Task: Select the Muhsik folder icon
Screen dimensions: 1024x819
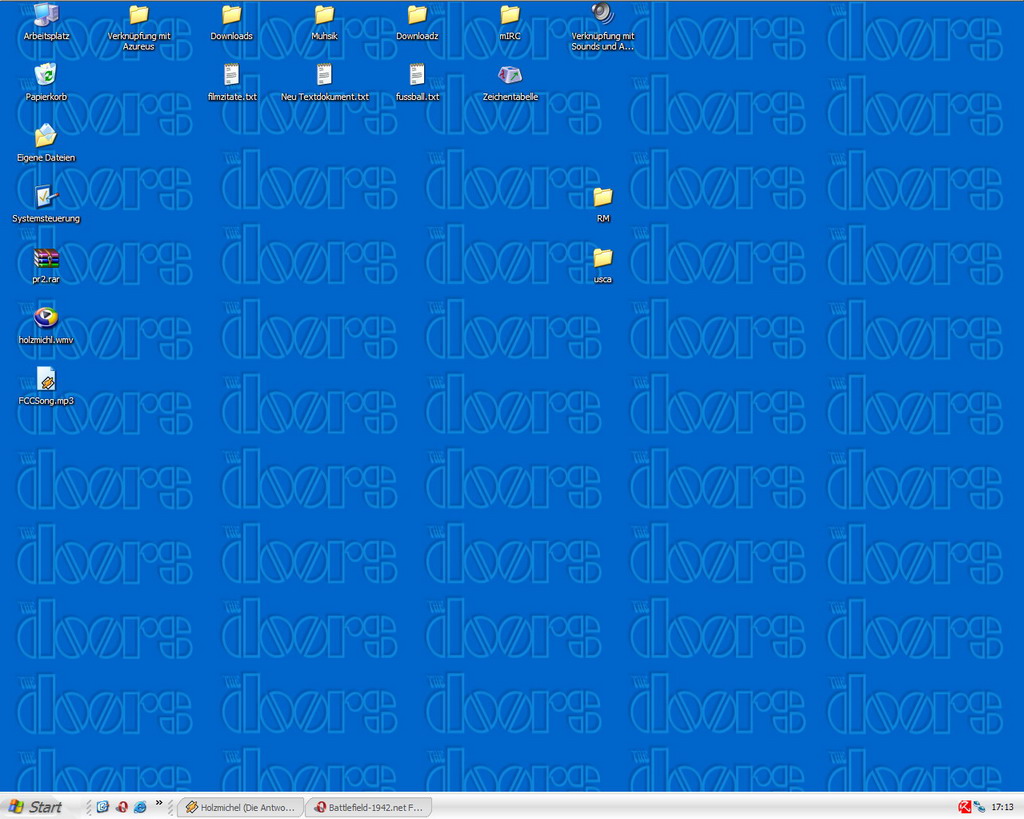Action: pos(324,22)
